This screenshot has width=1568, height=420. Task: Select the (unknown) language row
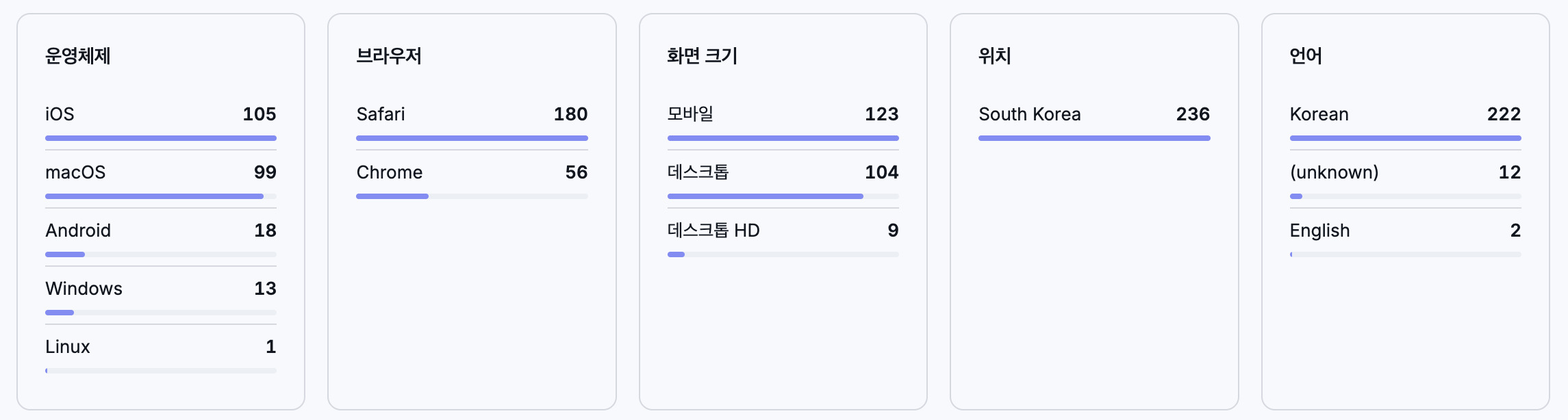(x=1405, y=173)
